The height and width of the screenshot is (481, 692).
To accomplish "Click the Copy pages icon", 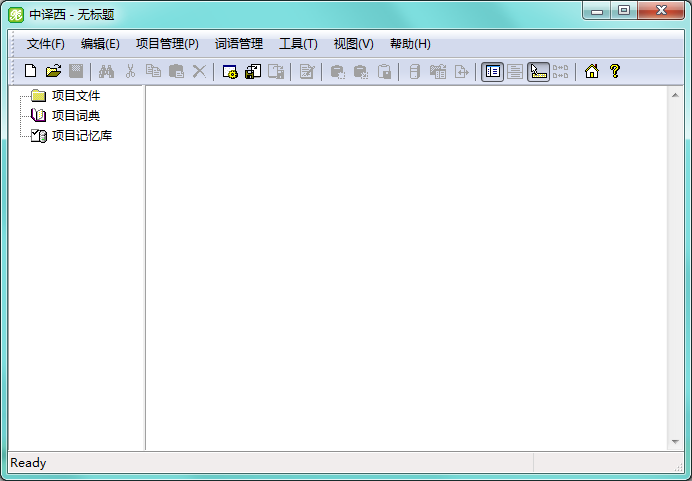I will click(x=153, y=71).
